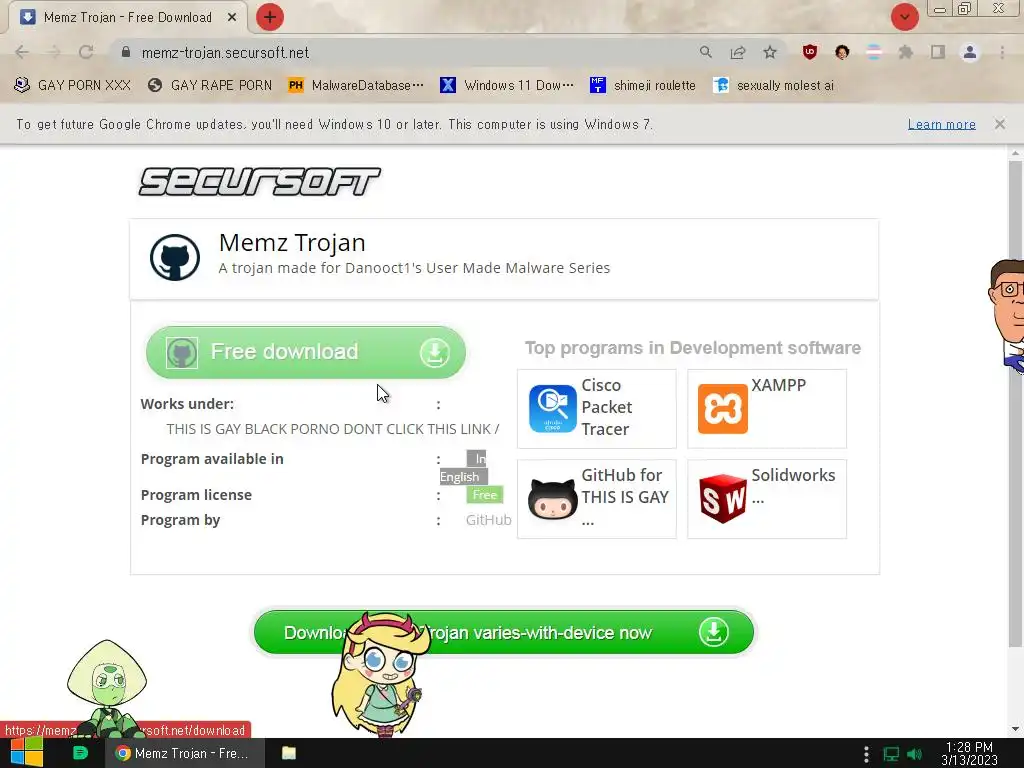The height and width of the screenshot is (768, 1024).
Task: Click the Free download green button
Action: point(306,352)
